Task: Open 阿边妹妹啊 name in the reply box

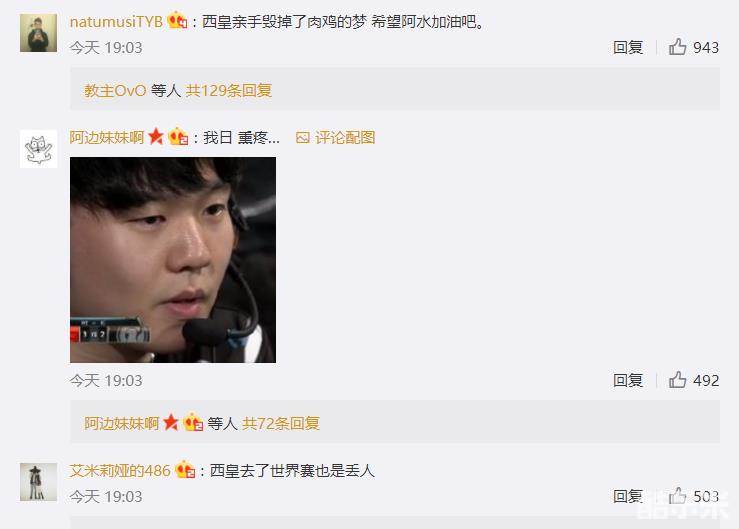Action: 122,423
